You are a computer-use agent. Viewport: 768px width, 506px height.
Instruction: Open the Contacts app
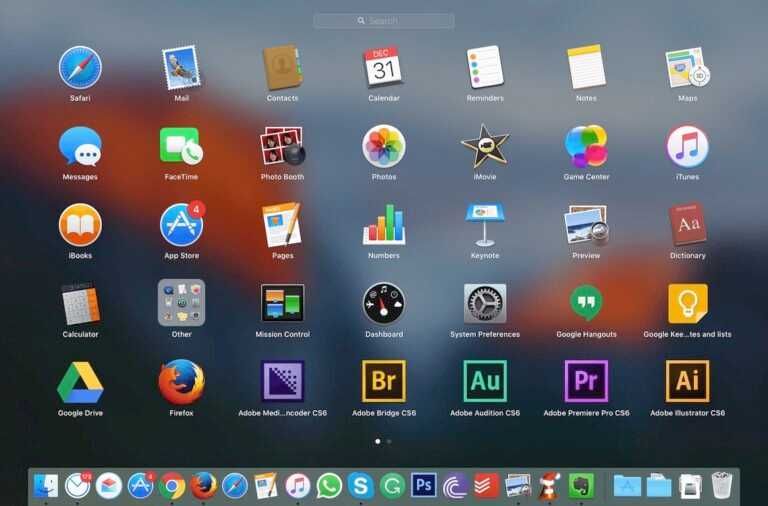283,68
